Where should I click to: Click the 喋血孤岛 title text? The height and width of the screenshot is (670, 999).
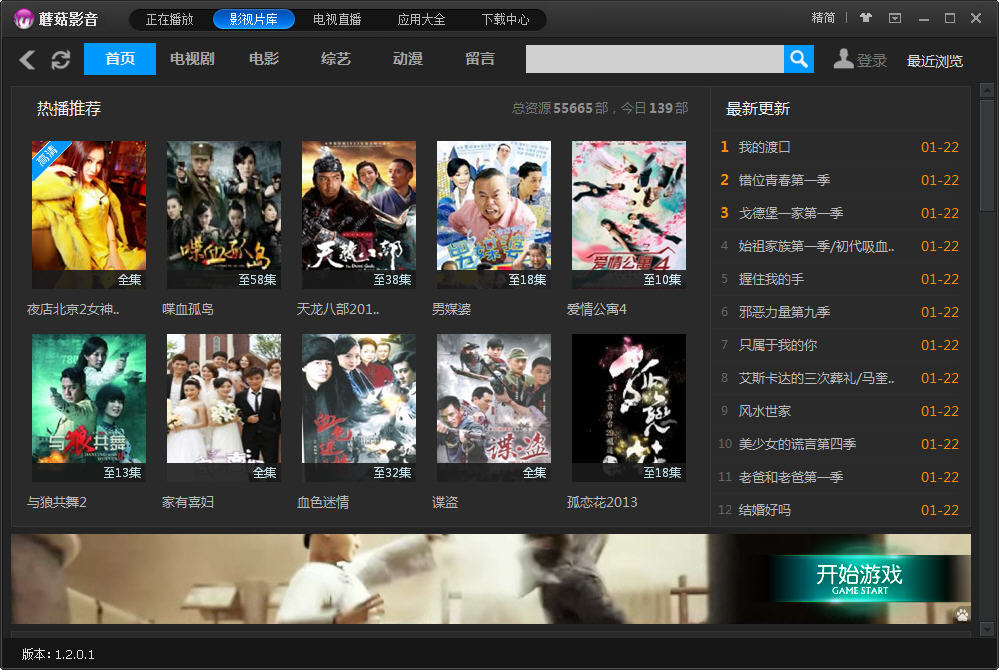[x=188, y=310]
